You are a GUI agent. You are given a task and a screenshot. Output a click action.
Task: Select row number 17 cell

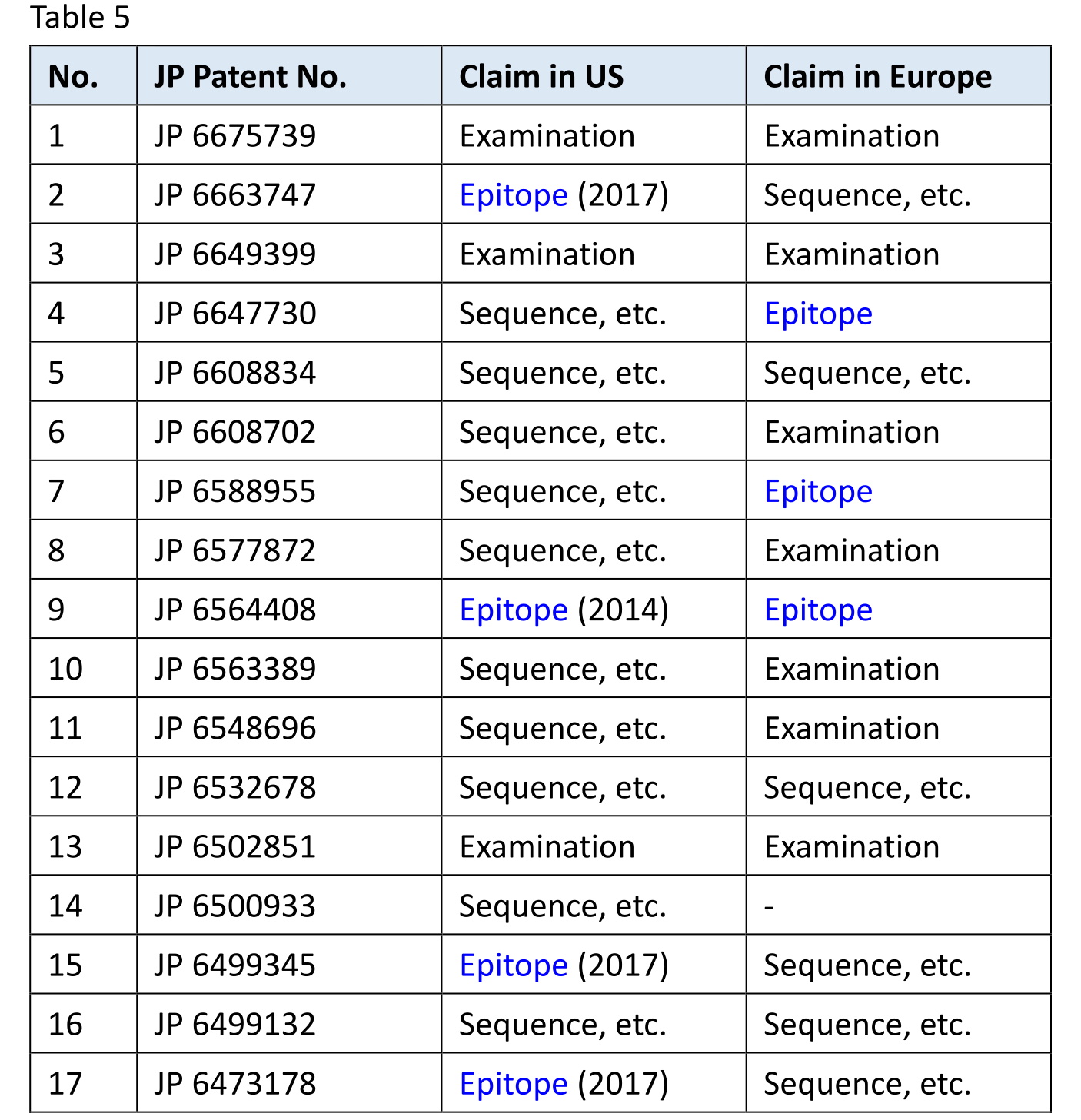pos(84,1084)
